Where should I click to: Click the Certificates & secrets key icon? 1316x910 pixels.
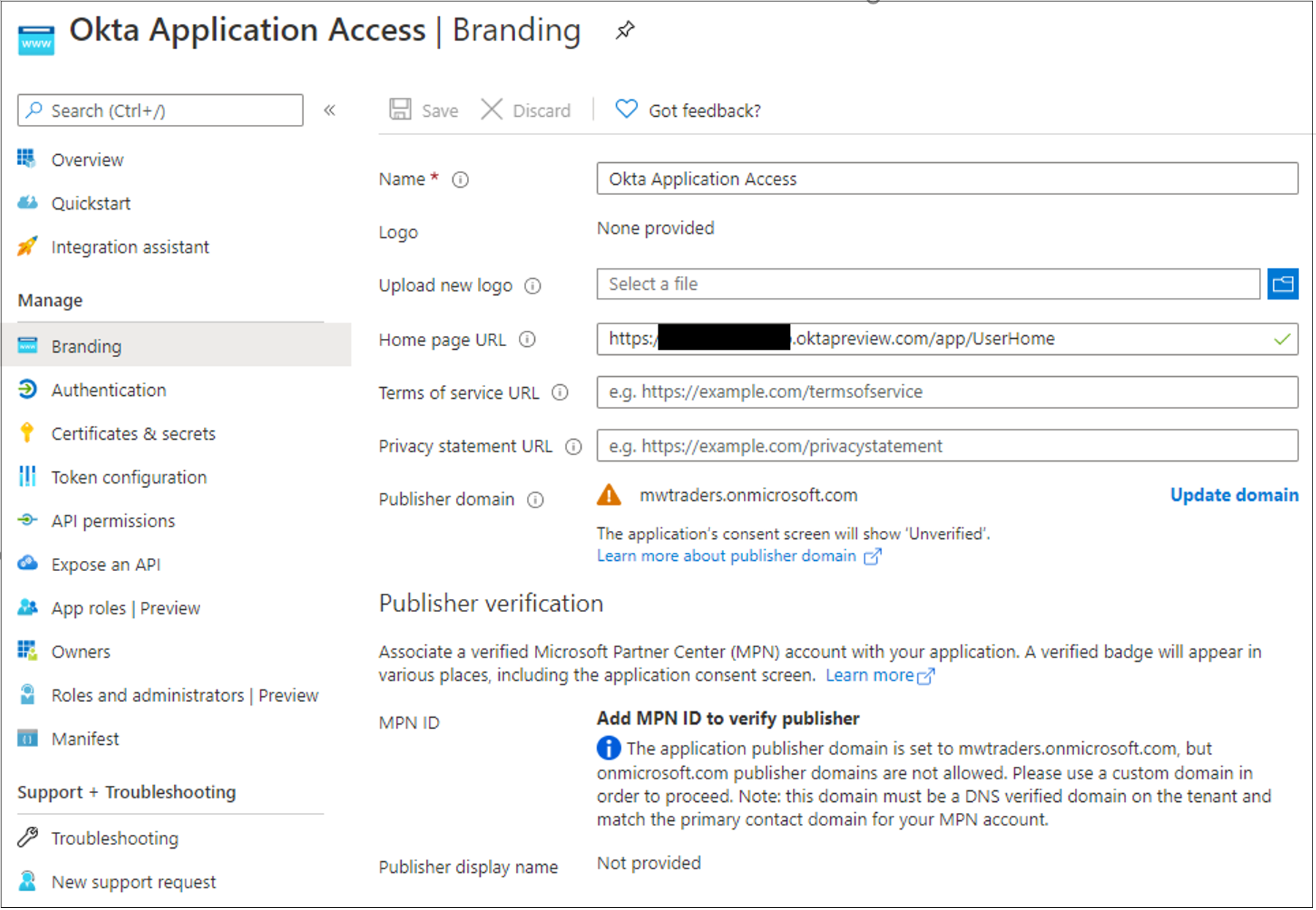pyautogui.click(x=27, y=432)
